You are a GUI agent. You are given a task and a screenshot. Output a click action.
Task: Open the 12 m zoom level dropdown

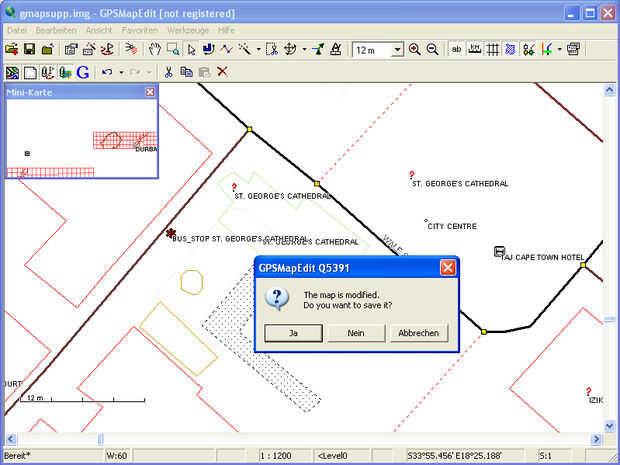coord(397,50)
